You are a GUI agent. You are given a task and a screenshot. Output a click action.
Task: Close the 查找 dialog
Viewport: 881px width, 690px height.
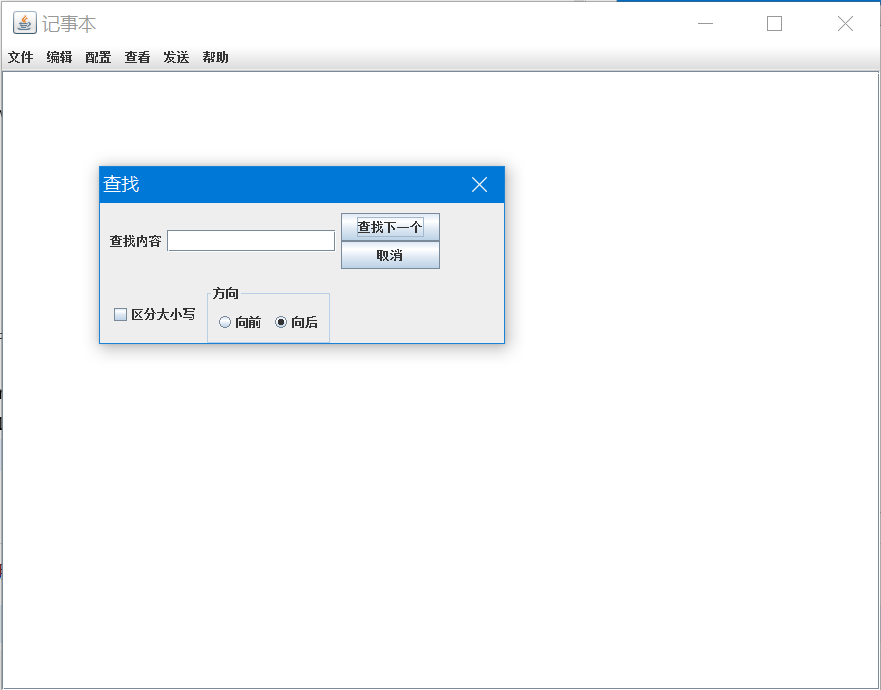[478, 184]
